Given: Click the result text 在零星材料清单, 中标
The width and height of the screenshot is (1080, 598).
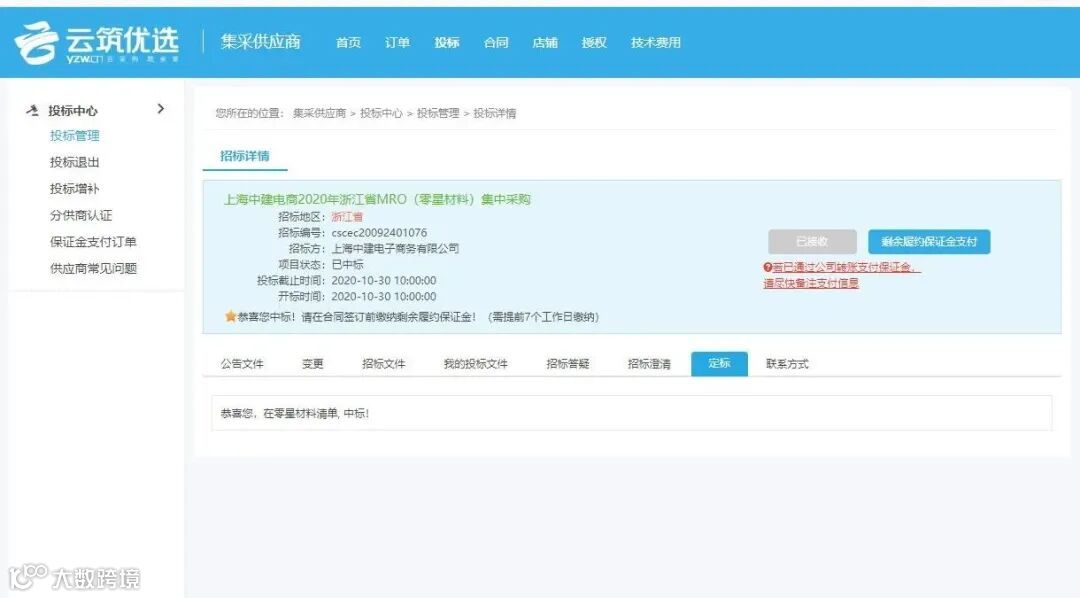Looking at the screenshot, I should (x=316, y=413).
